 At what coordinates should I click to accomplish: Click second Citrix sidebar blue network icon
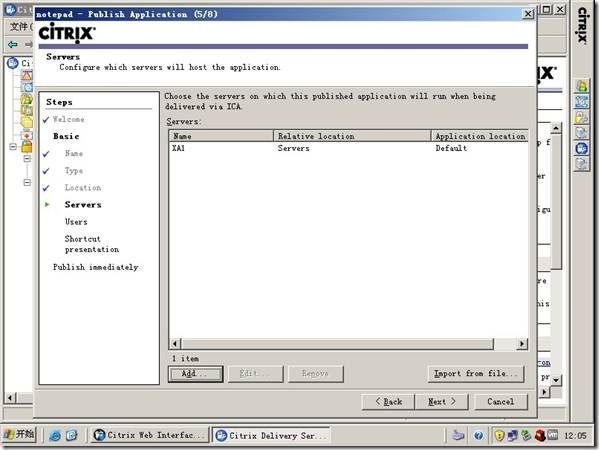(x=582, y=102)
